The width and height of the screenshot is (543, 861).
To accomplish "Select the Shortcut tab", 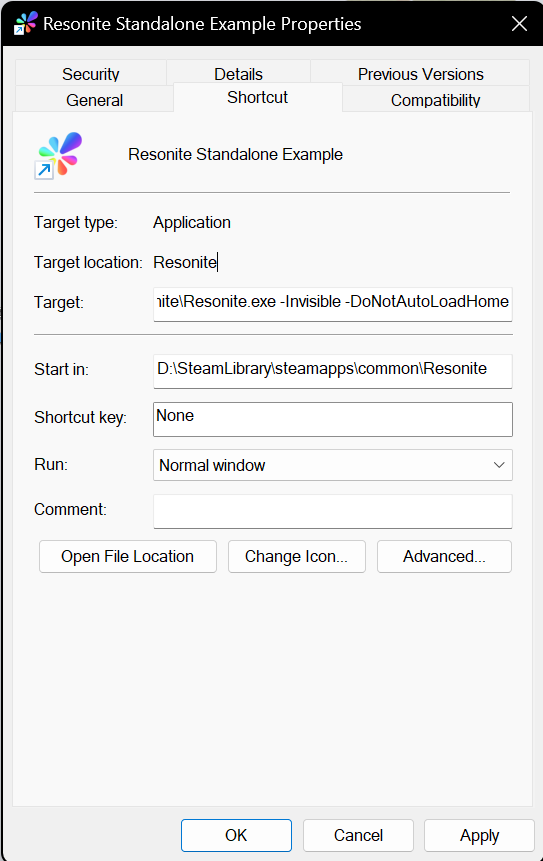I will pyautogui.click(x=257, y=97).
